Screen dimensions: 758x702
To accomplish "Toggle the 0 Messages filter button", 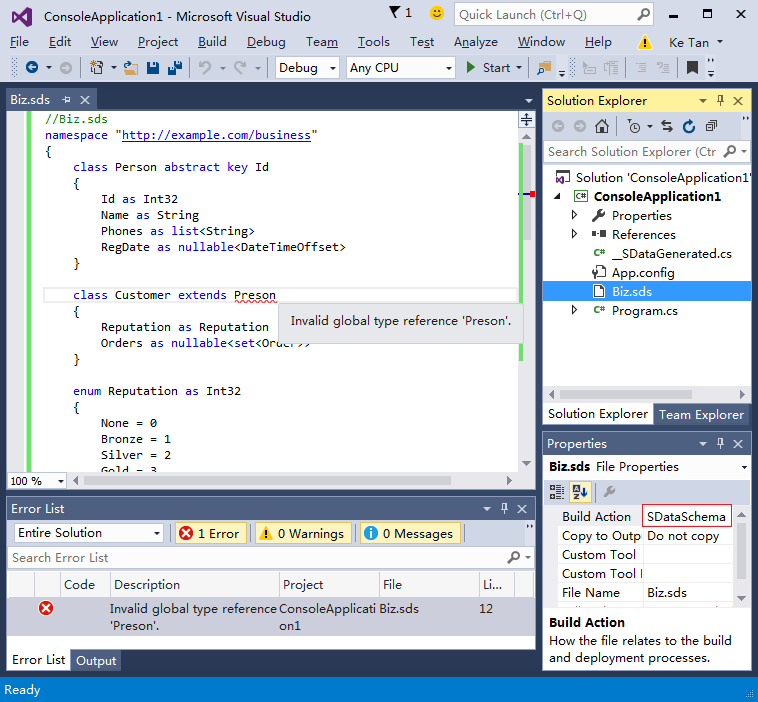I will point(410,533).
